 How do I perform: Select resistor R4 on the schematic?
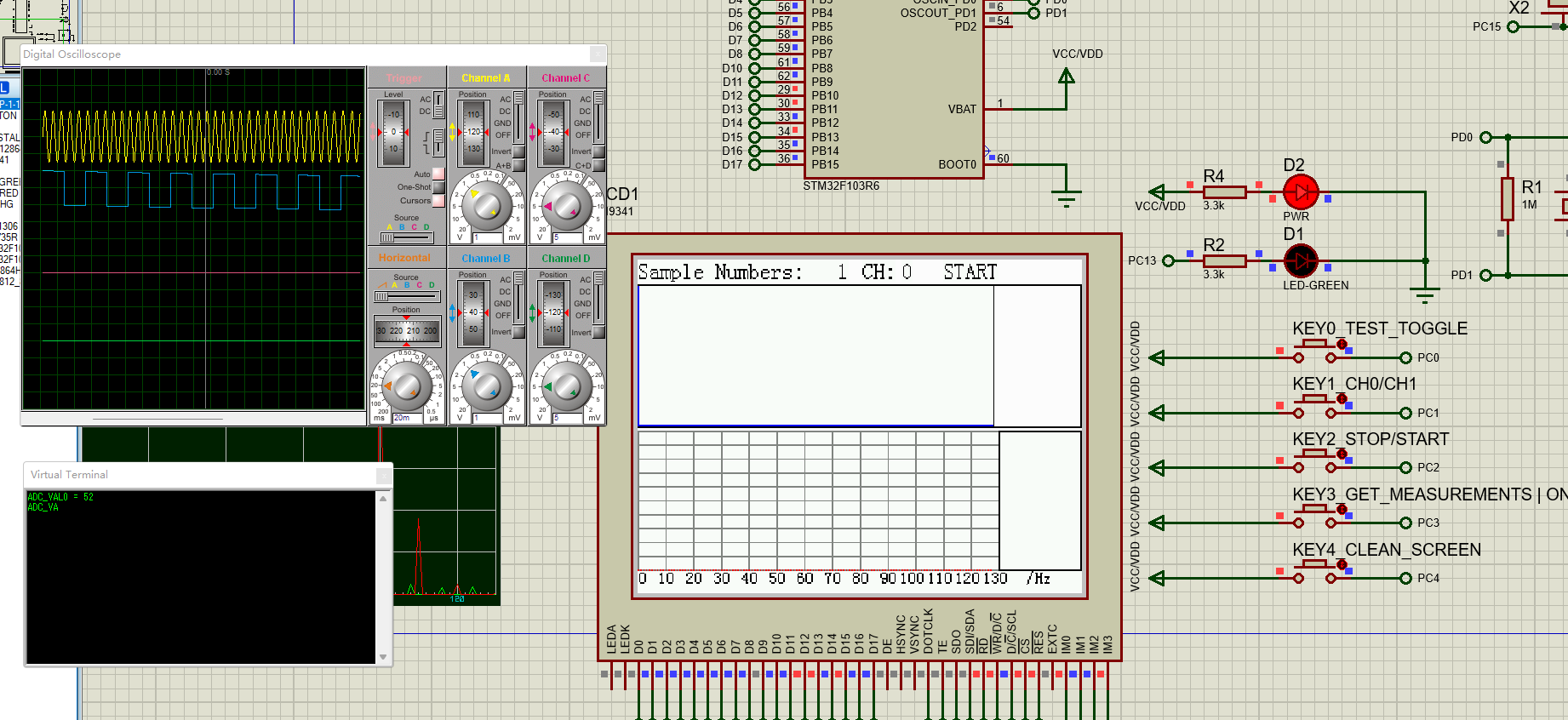(1224, 192)
